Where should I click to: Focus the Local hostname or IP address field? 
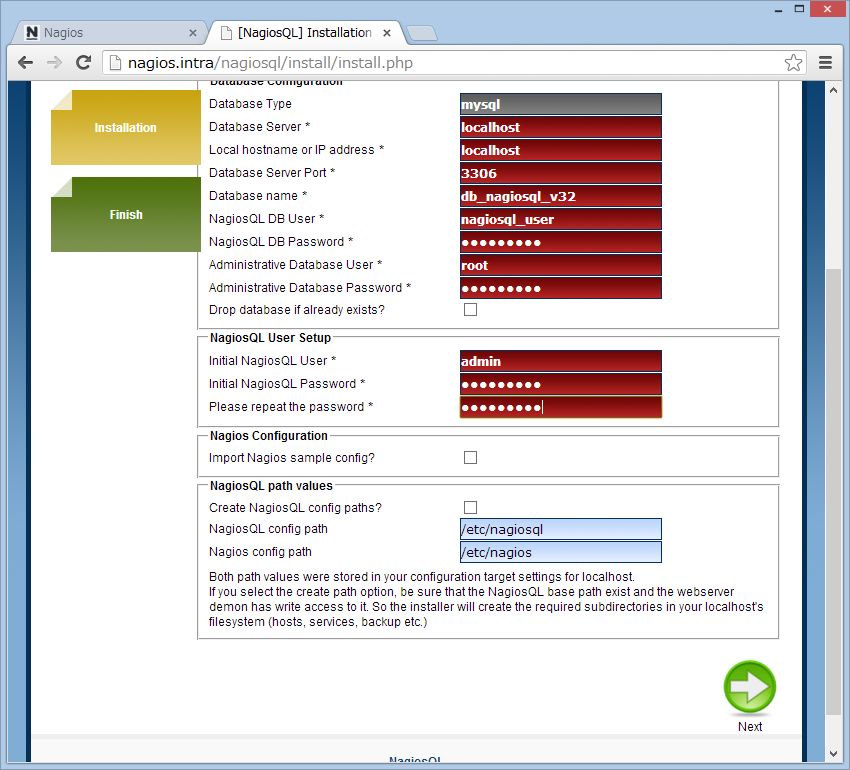point(561,150)
